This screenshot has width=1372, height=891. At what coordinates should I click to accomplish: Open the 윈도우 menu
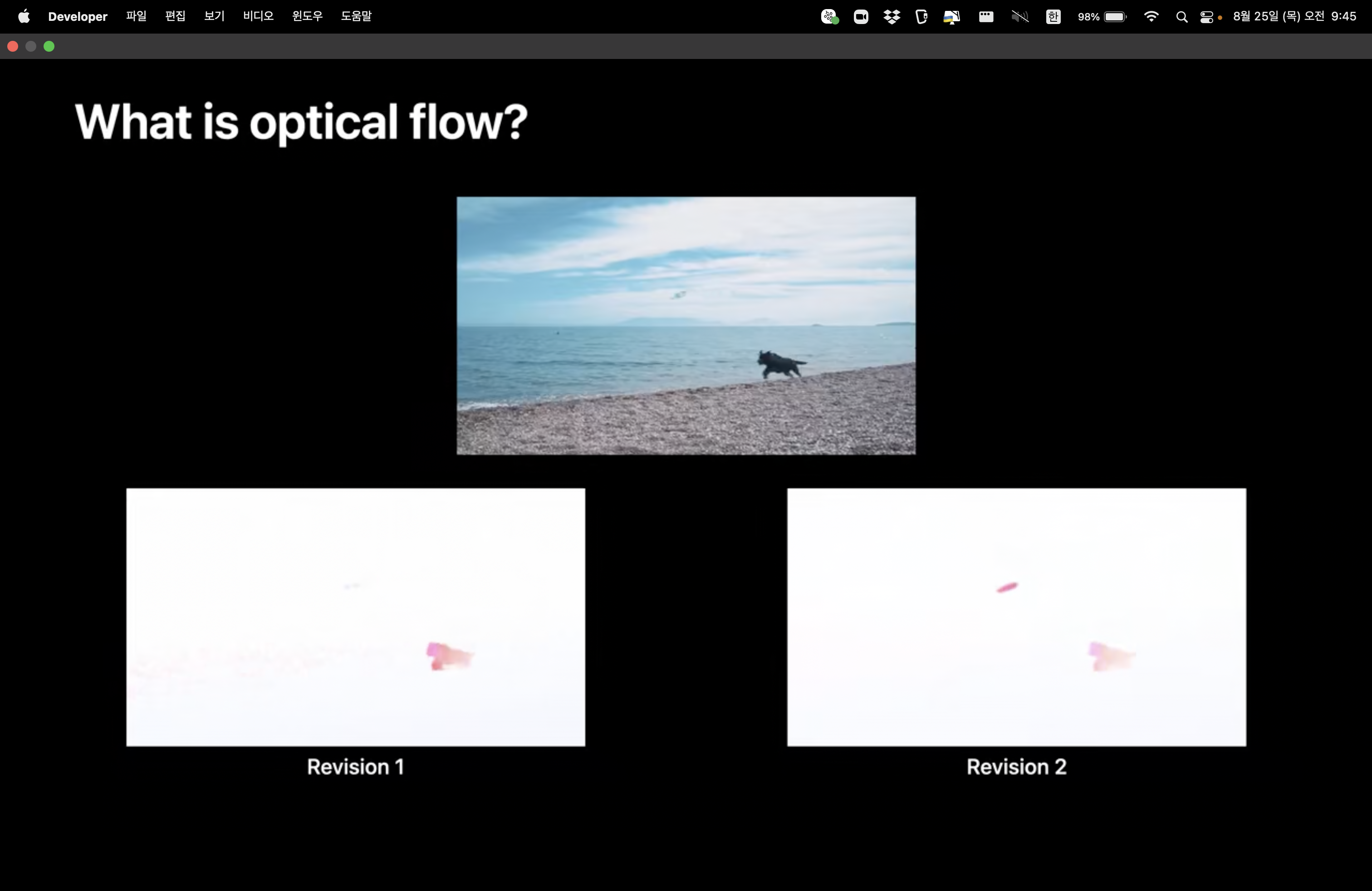coord(307,16)
